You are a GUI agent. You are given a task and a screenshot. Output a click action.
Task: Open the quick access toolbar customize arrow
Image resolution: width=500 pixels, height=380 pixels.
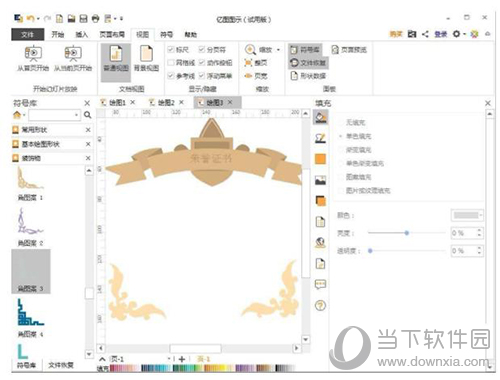[x=121, y=19]
